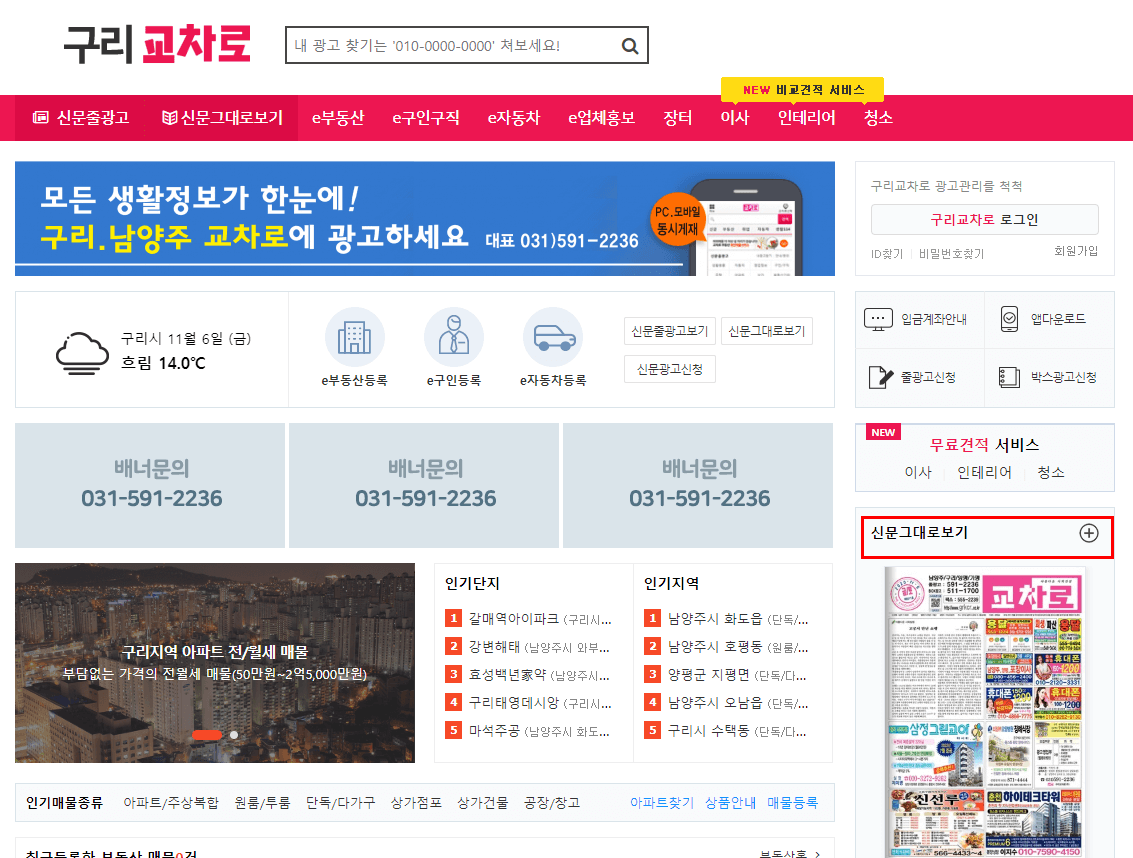Click the 신문광고신청 button
This screenshot has height=858, width=1133.
pos(670,369)
